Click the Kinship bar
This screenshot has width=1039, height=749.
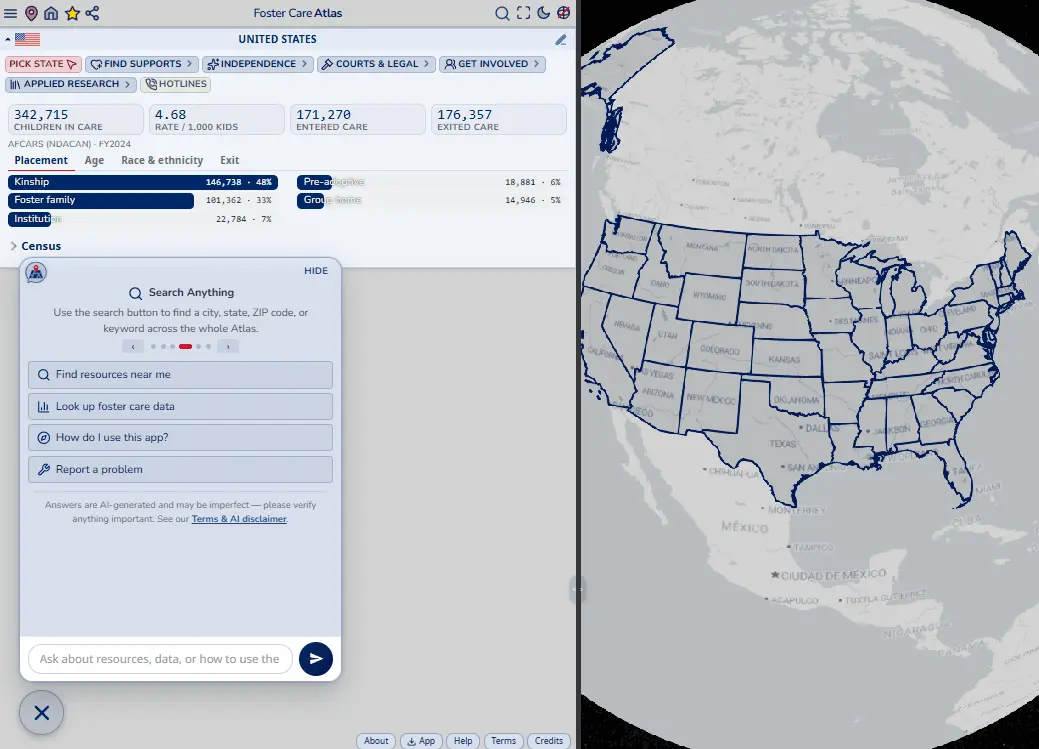point(142,182)
